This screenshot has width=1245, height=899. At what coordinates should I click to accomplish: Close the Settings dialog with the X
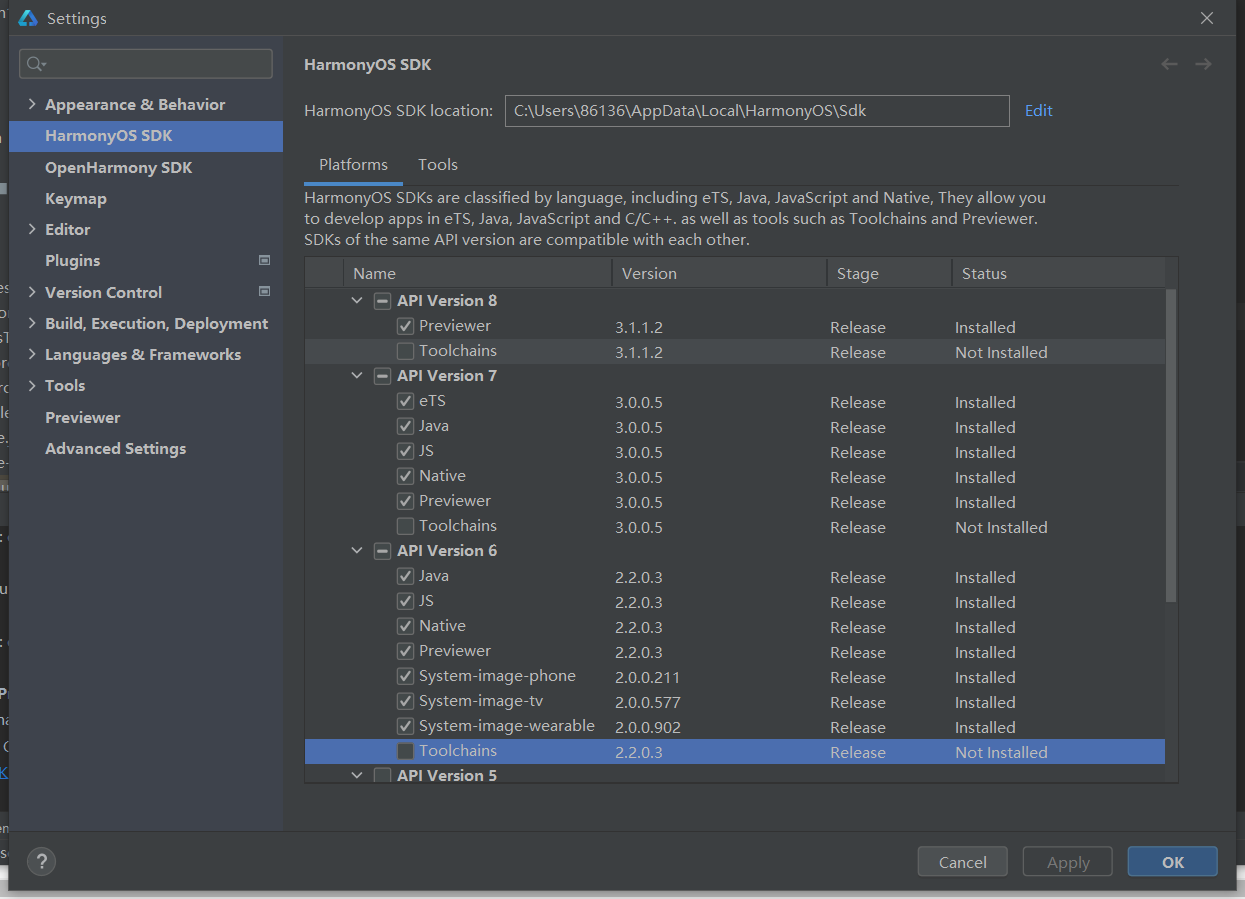(1207, 18)
